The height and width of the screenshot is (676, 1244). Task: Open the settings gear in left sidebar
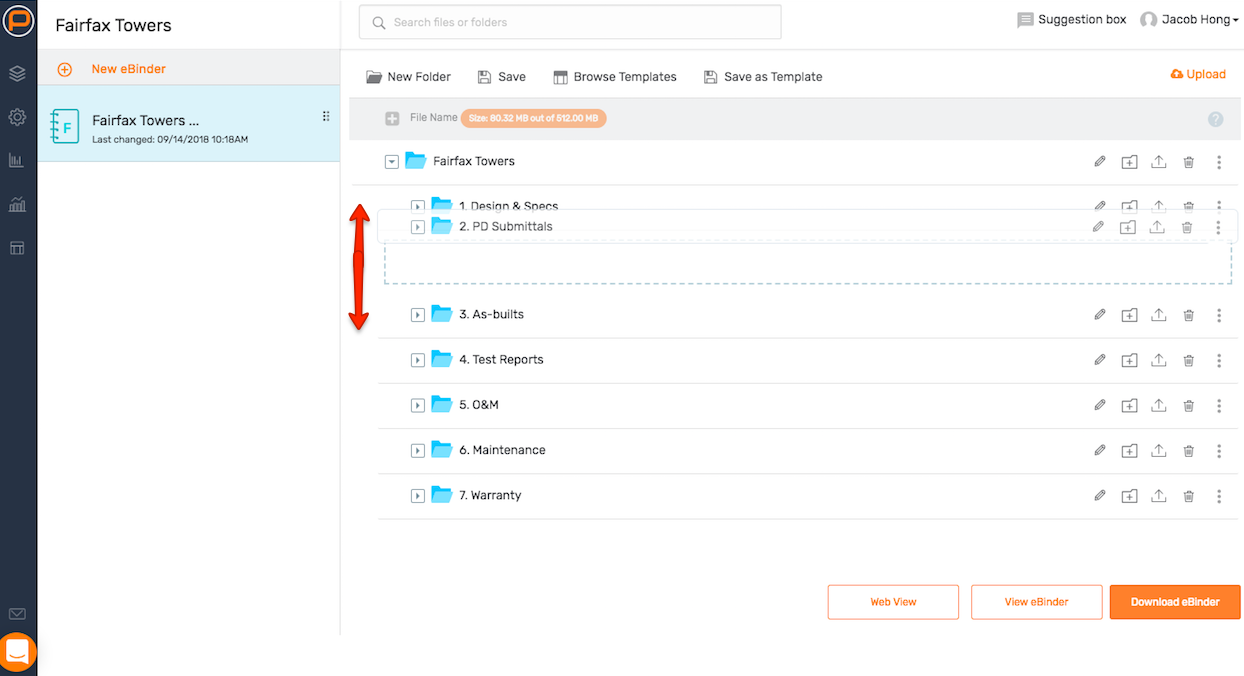(x=17, y=117)
